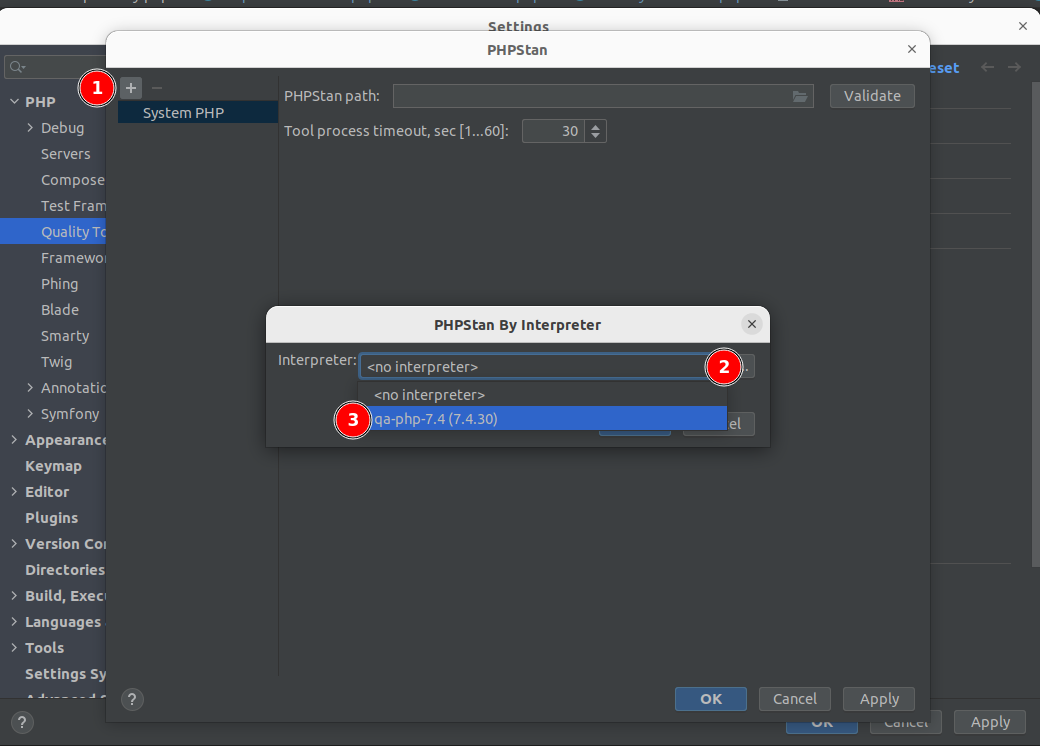The width and height of the screenshot is (1040, 746).
Task: Expand the Version Control settings section
Action: pyautogui.click(x=15, y=543)
